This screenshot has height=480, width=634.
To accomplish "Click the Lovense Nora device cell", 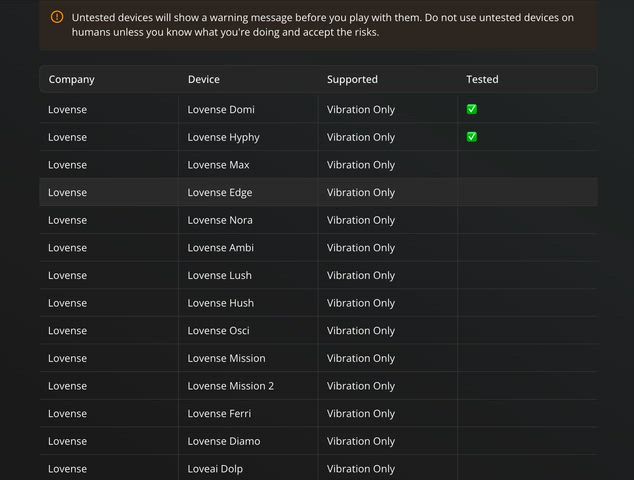I will 220,220.
